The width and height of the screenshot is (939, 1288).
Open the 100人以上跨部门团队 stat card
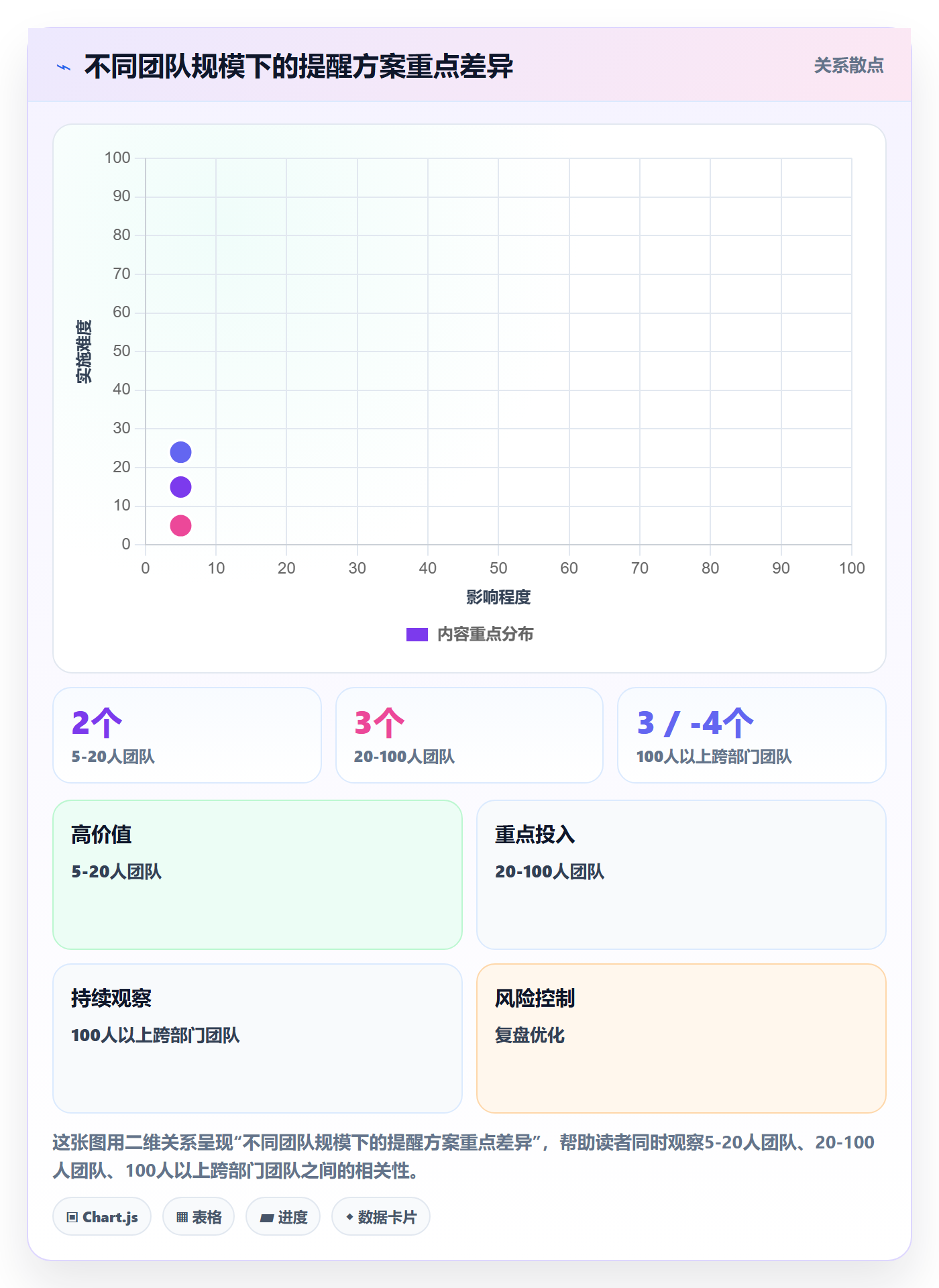(752, 735)
